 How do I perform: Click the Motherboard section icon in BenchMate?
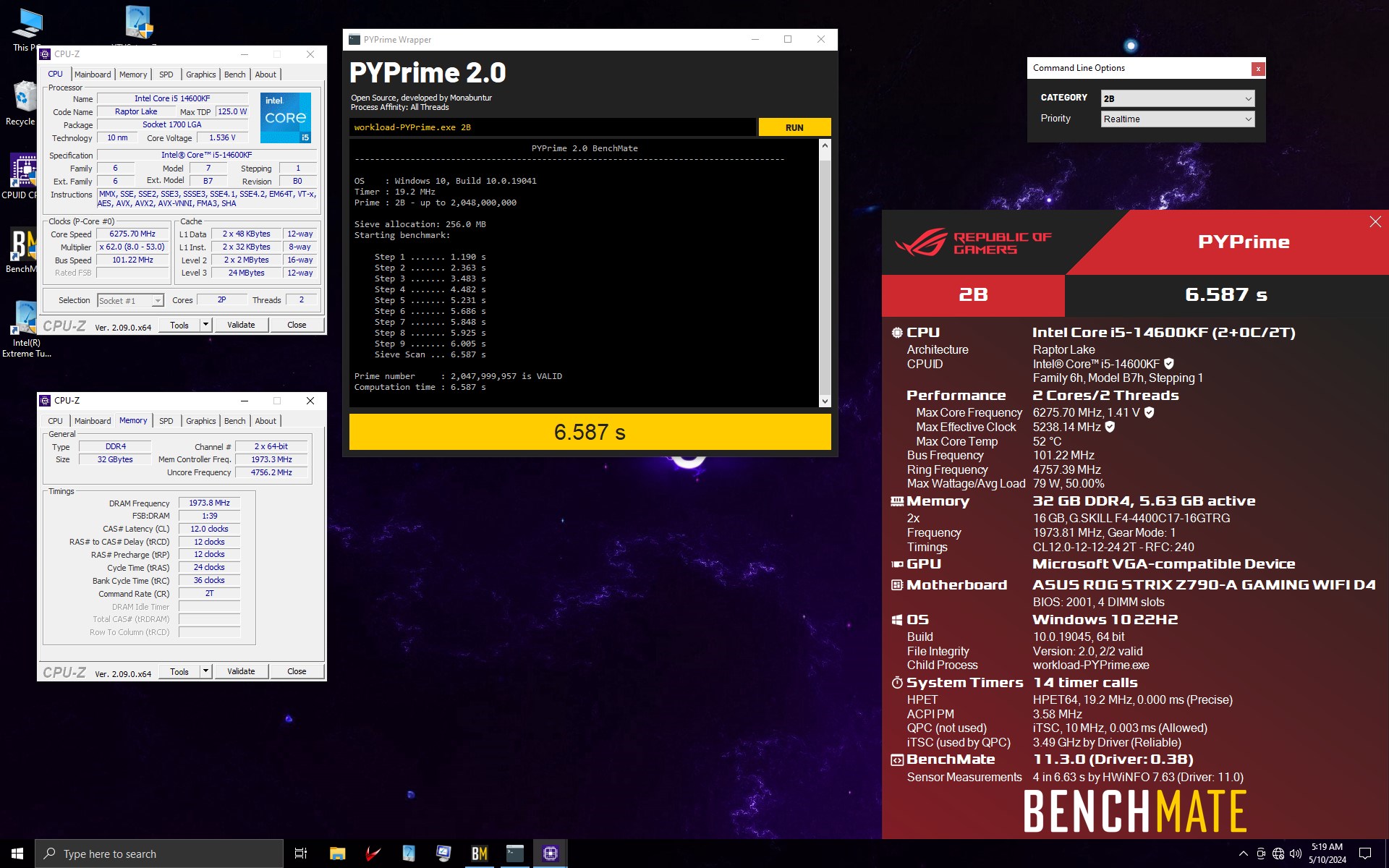897,584
